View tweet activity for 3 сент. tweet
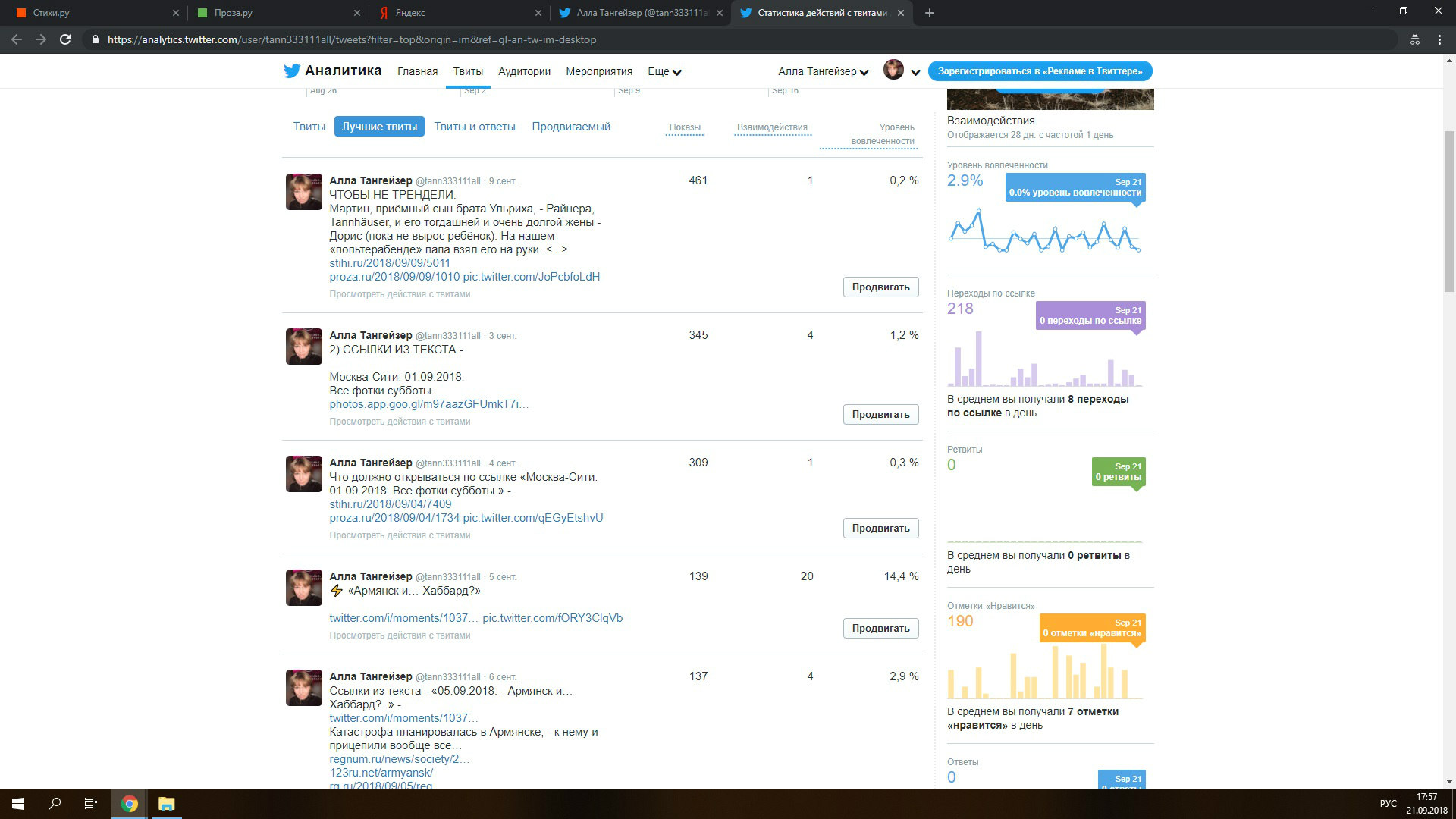This screenshot has height=819, width=1456. click(x=400, y=422)
